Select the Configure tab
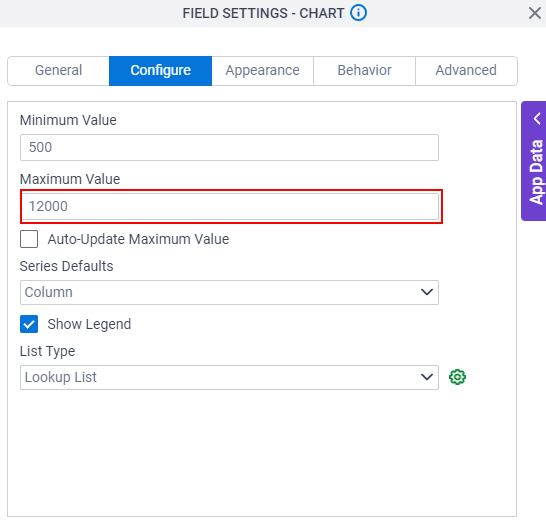Viewport: 546px width, 527px height. (x=161, y=71)
